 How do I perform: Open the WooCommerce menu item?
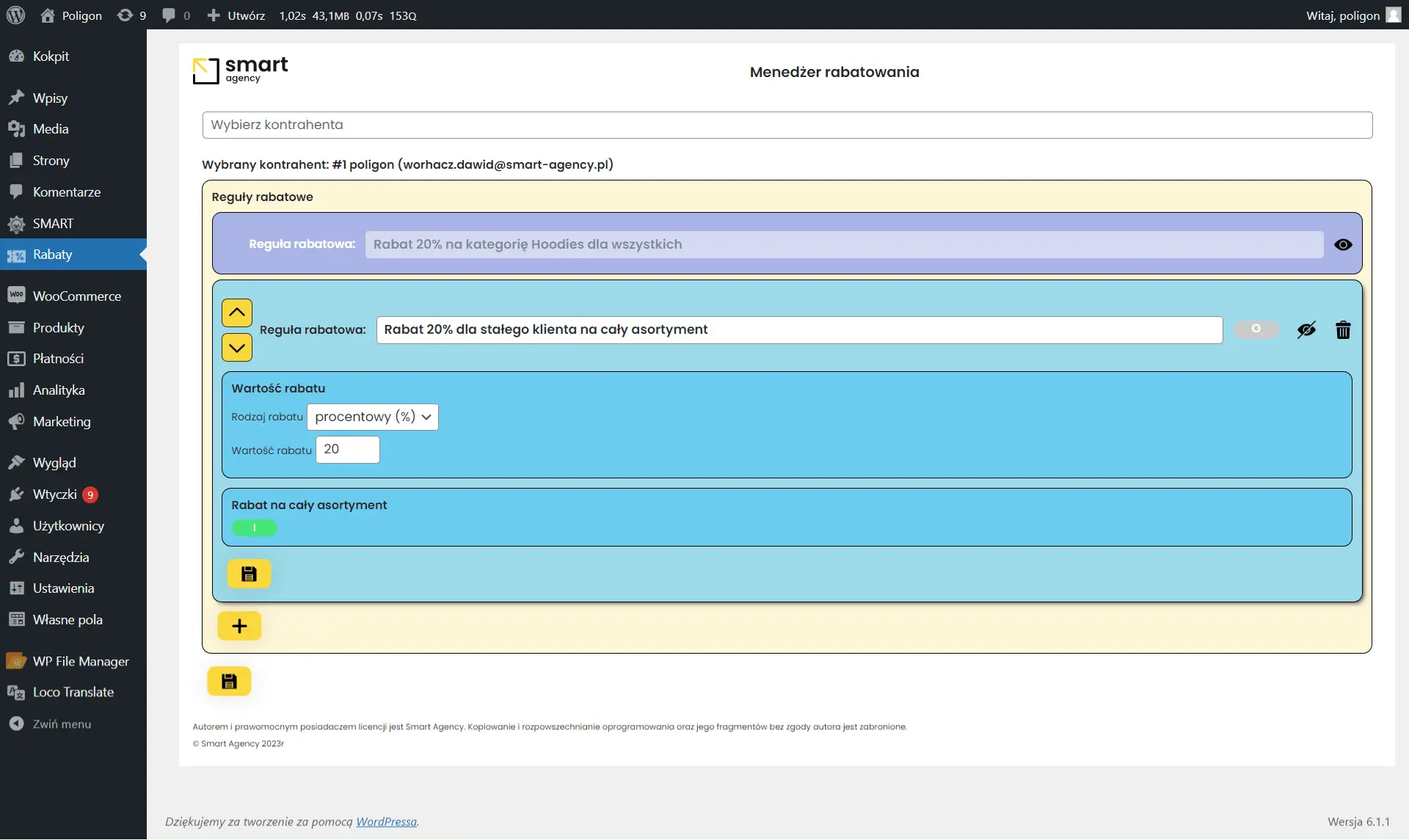pyautogui.click(x=76, y=296)
